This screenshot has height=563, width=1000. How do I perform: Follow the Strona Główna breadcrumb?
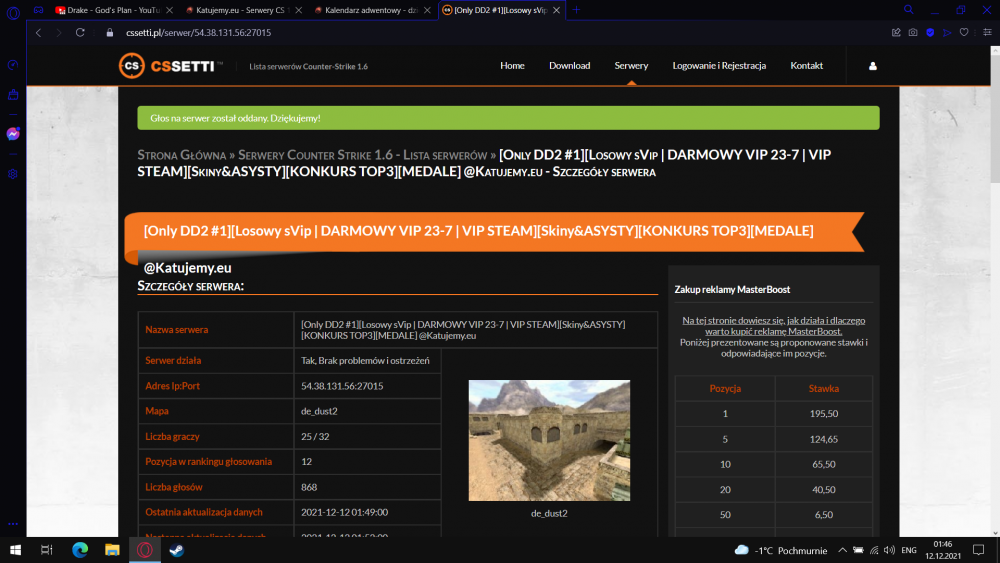point(182,155)
